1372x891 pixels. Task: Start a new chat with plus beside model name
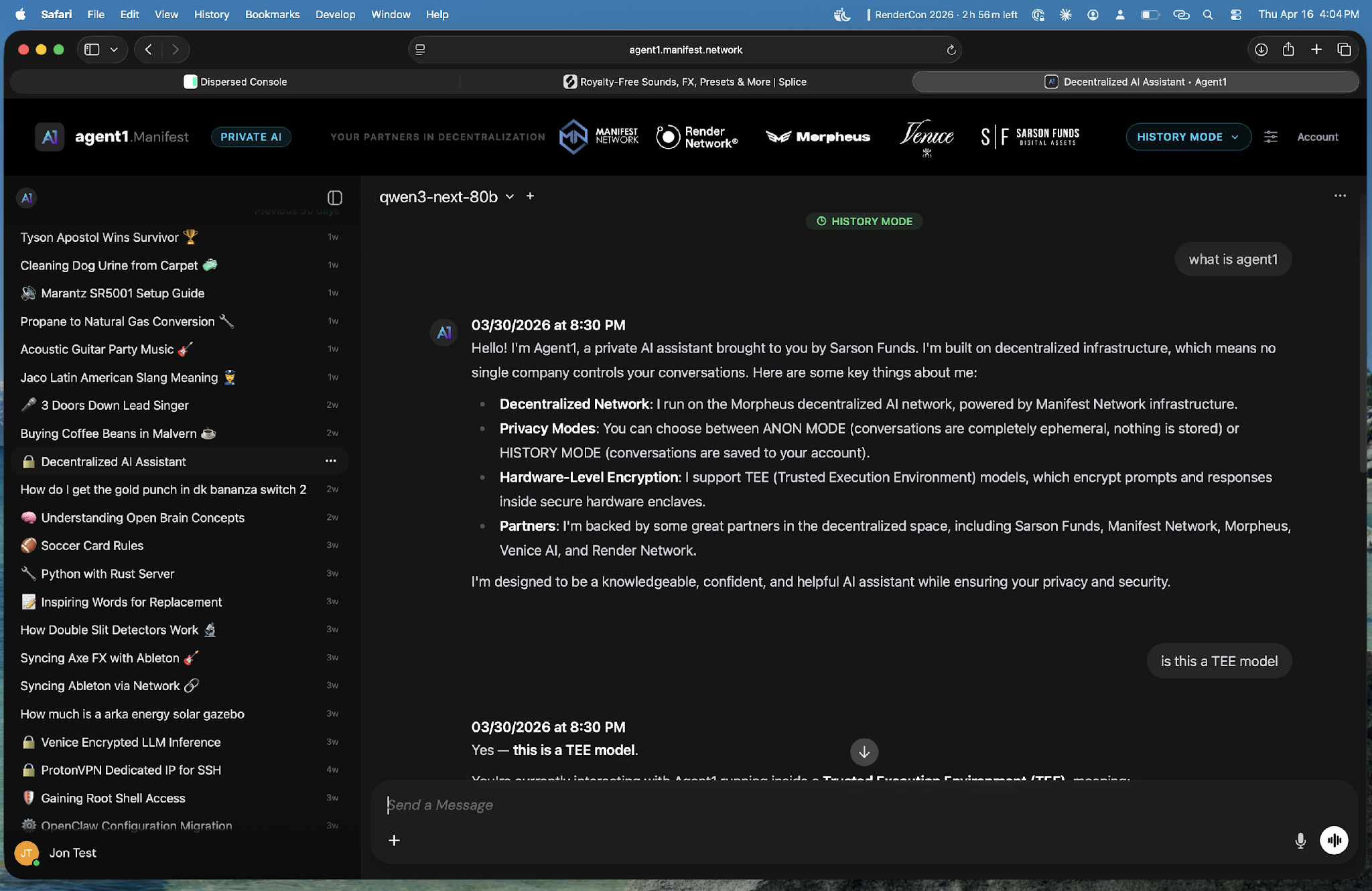[530, 196]
